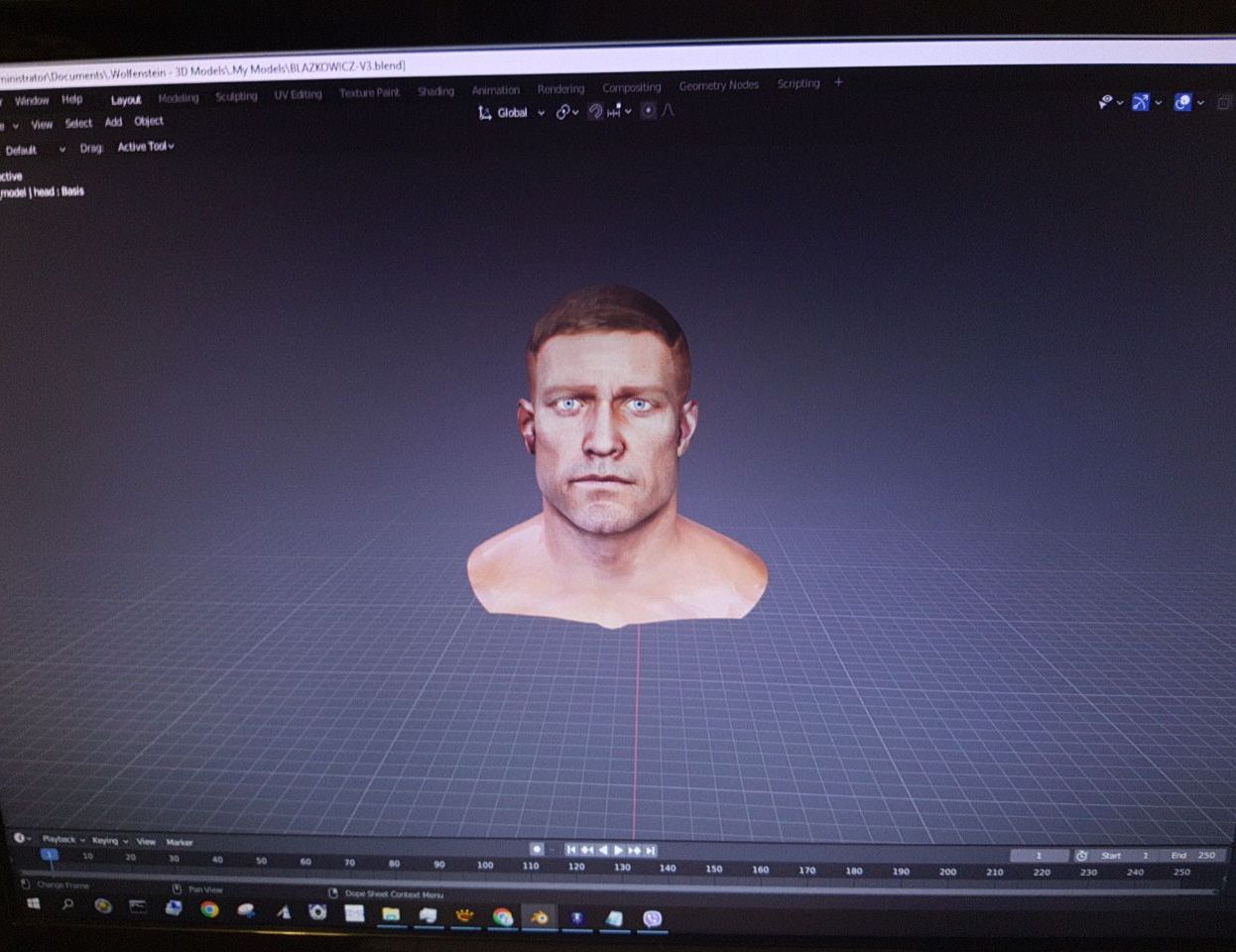The height and width of the screenshot is (952, 1236).
Task: Jump to the next keyframe
Action: pos(635,850)
